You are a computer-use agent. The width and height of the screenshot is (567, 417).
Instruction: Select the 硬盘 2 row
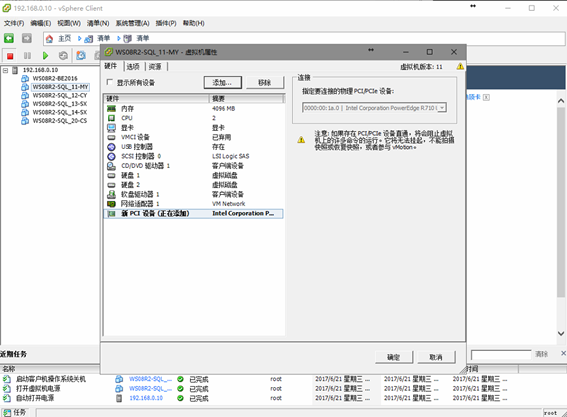coord(193,185)
